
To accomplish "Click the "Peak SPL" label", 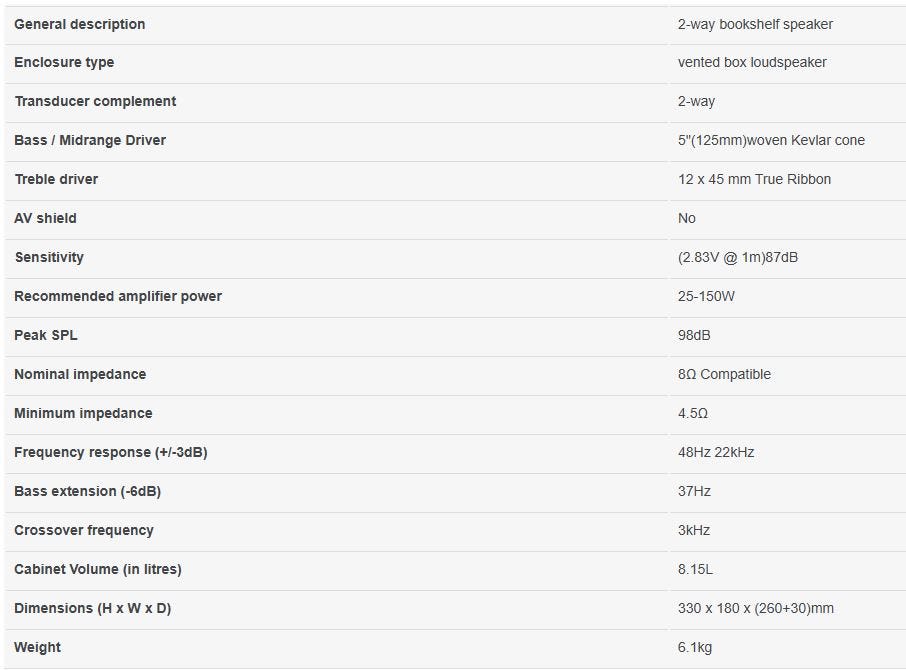I will tap(46, 335).
